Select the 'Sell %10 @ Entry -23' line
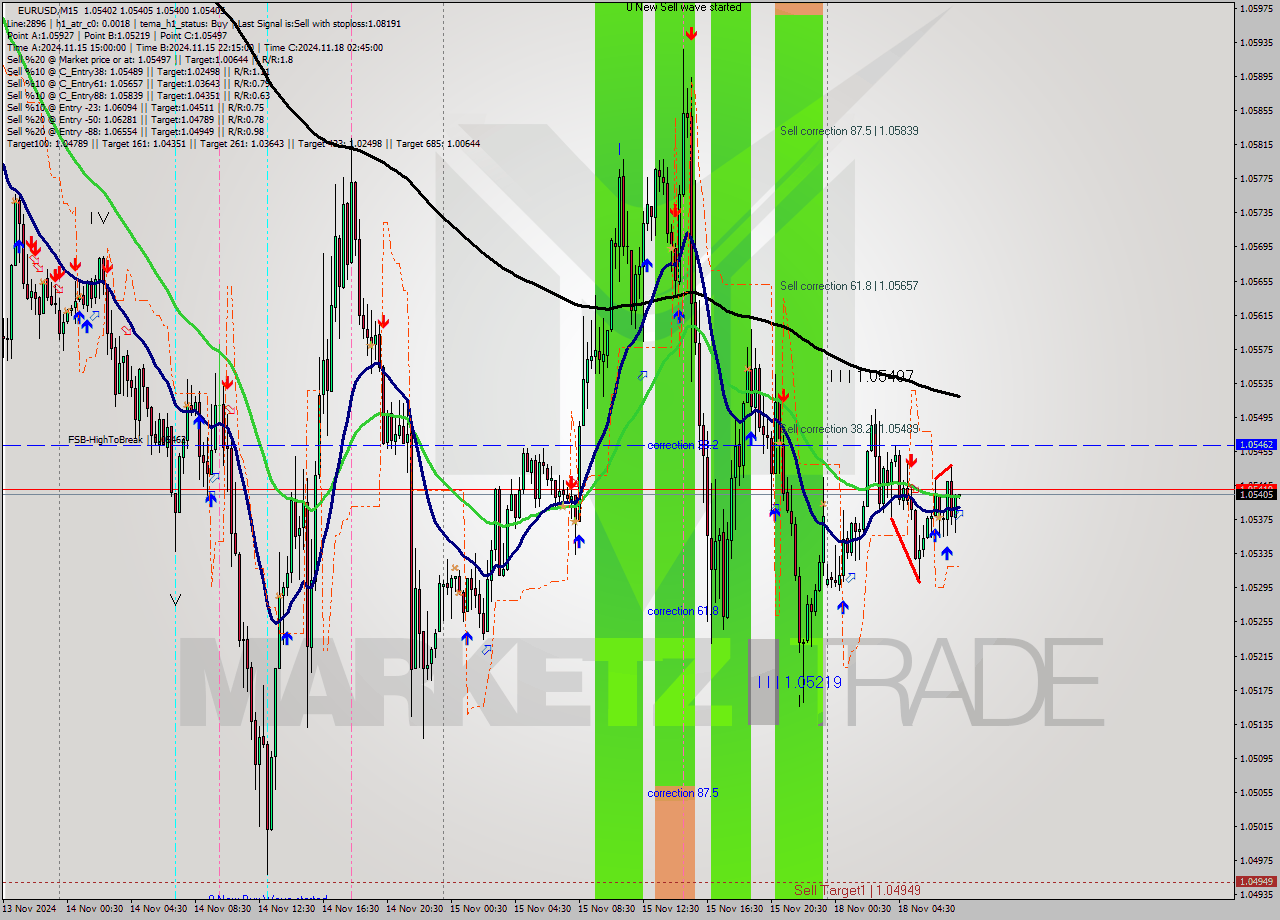1280x920 pixels. tap(135, 107)
